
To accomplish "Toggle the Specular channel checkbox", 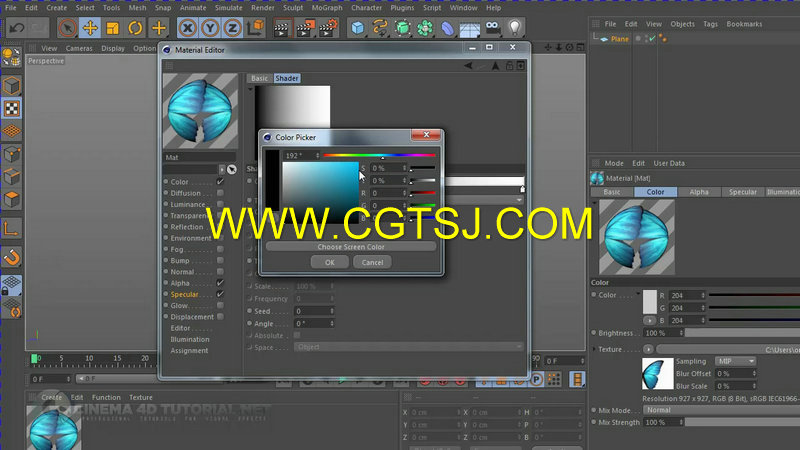I will 220,294.
